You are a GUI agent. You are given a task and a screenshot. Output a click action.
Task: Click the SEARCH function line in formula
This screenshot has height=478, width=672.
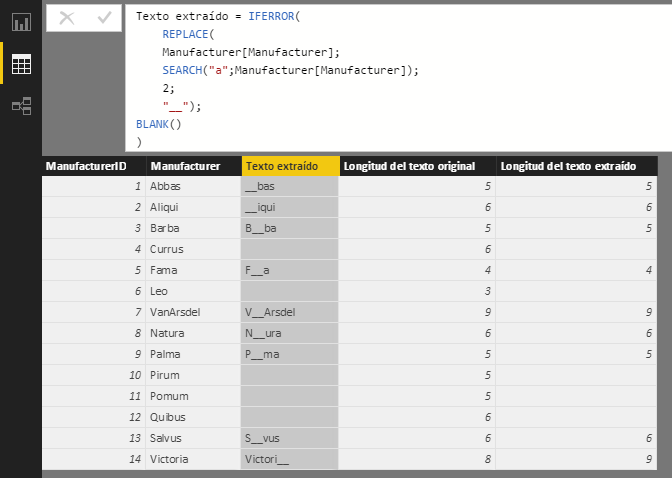point(290,70)
